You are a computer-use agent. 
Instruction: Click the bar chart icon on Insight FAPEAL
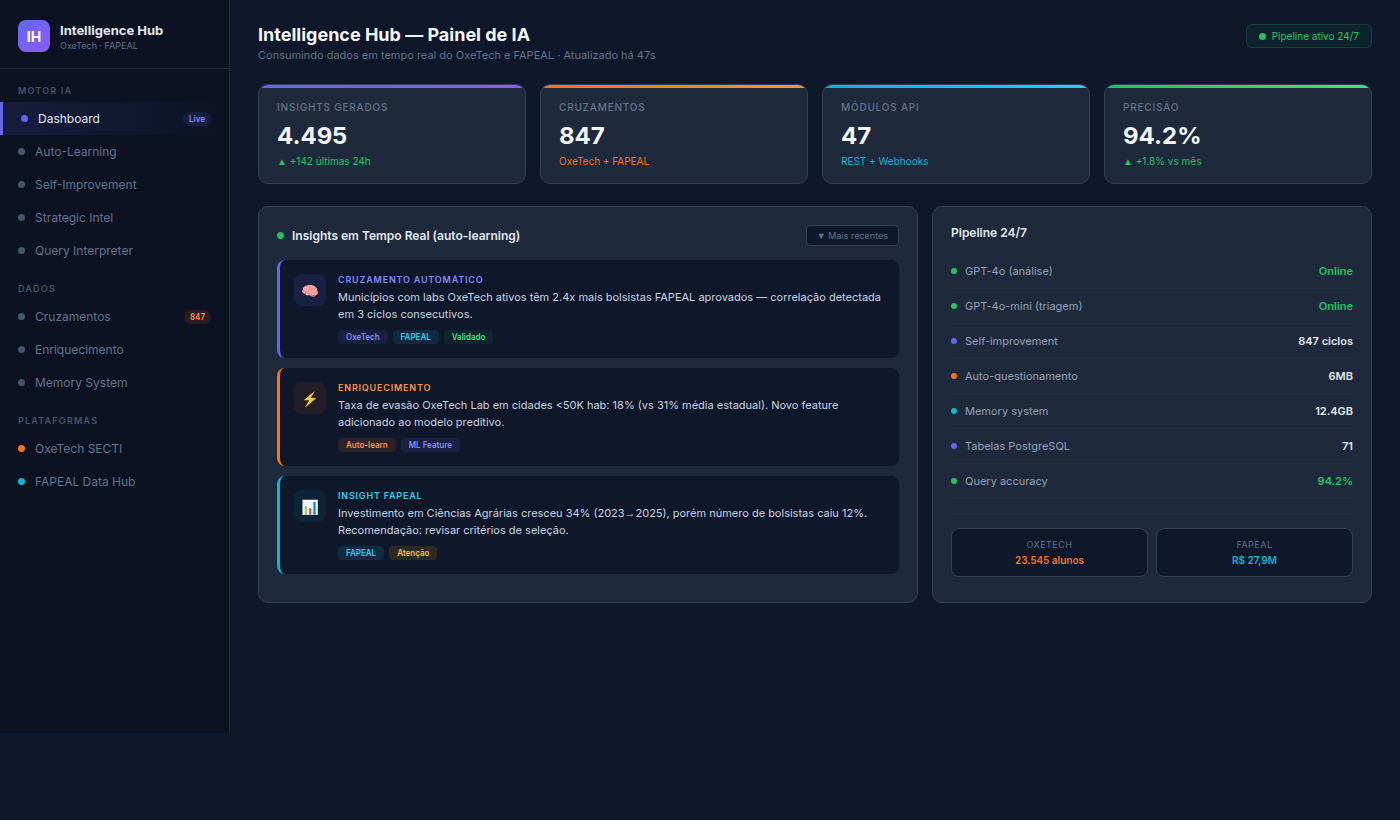click(x=309, y=508)
